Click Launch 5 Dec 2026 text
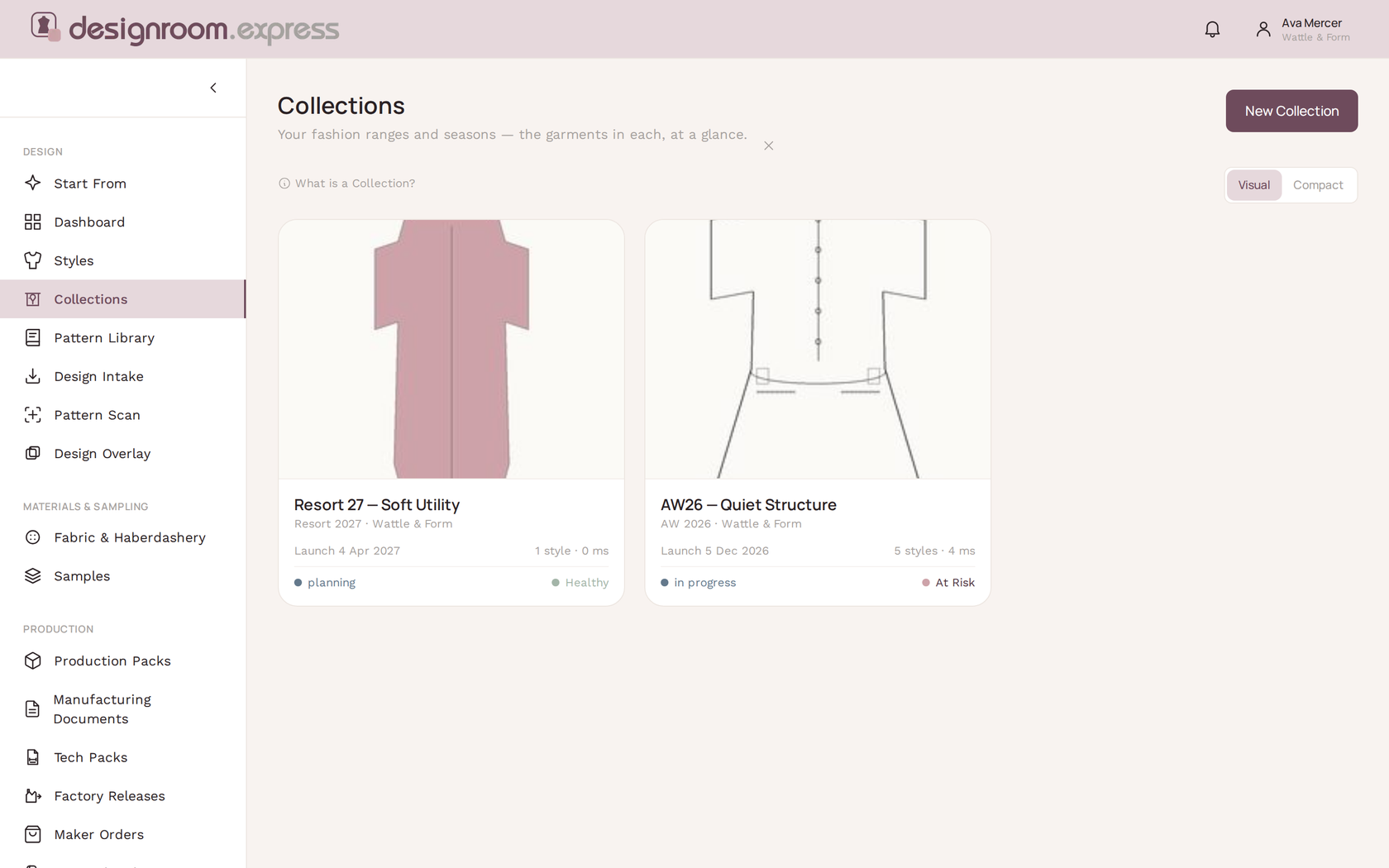The width and height of the screenshot is (1389, 868). (714, 551)
